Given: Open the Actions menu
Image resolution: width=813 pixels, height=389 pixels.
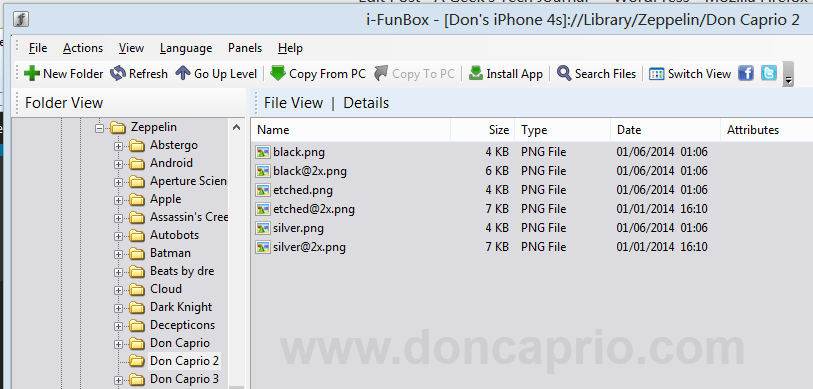Looking at the screenshot, I should [83, 48].
